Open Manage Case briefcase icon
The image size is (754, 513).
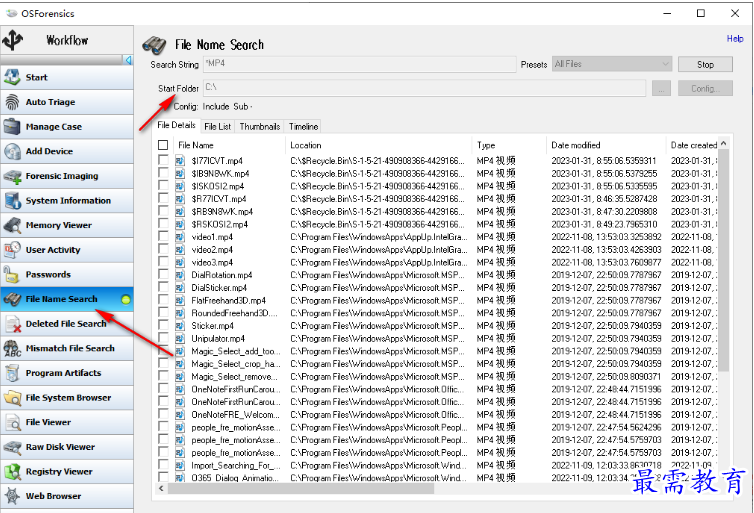point(12,126)
